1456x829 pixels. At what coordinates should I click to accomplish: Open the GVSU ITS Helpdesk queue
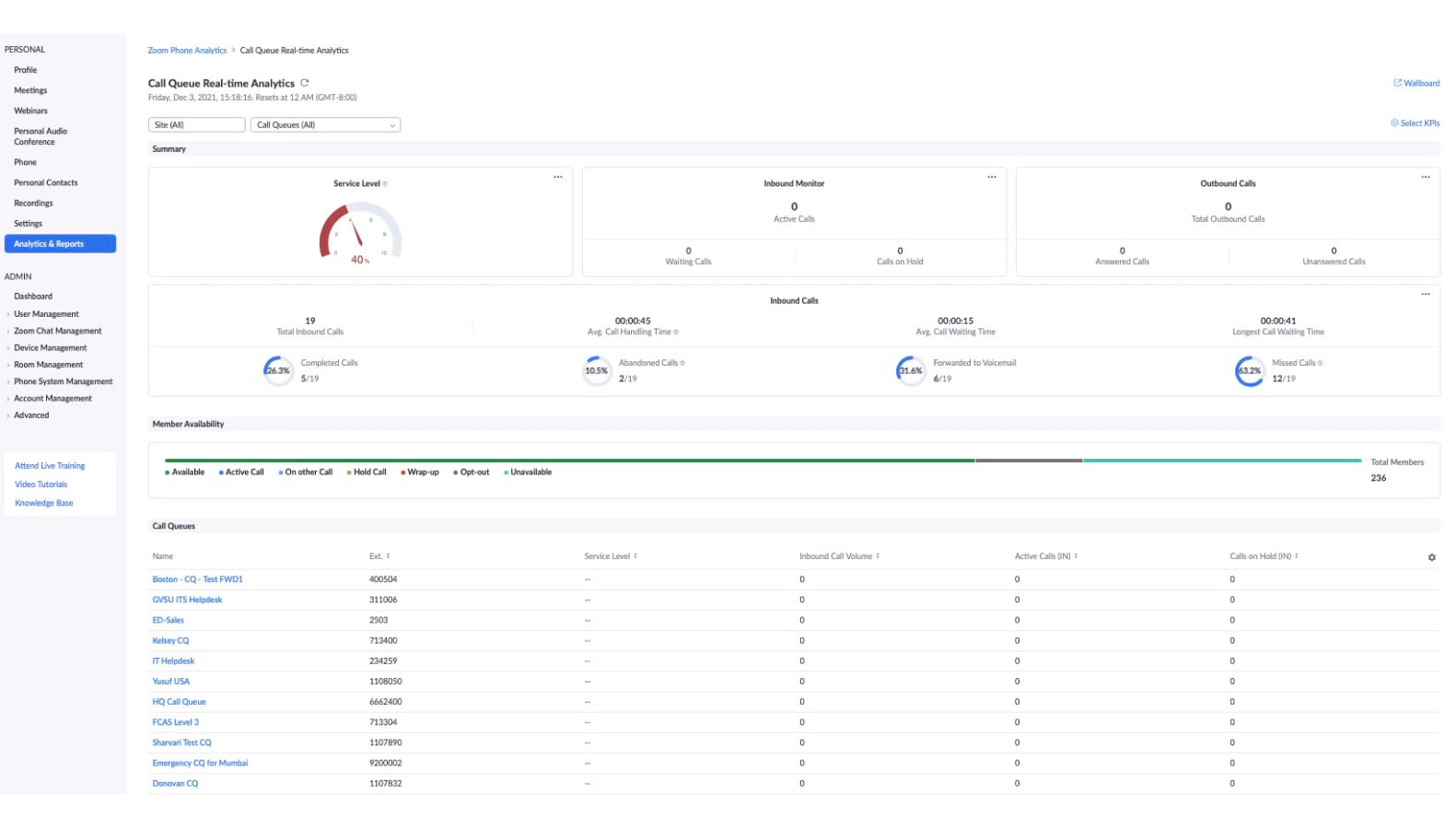click(x=187, y=600)
